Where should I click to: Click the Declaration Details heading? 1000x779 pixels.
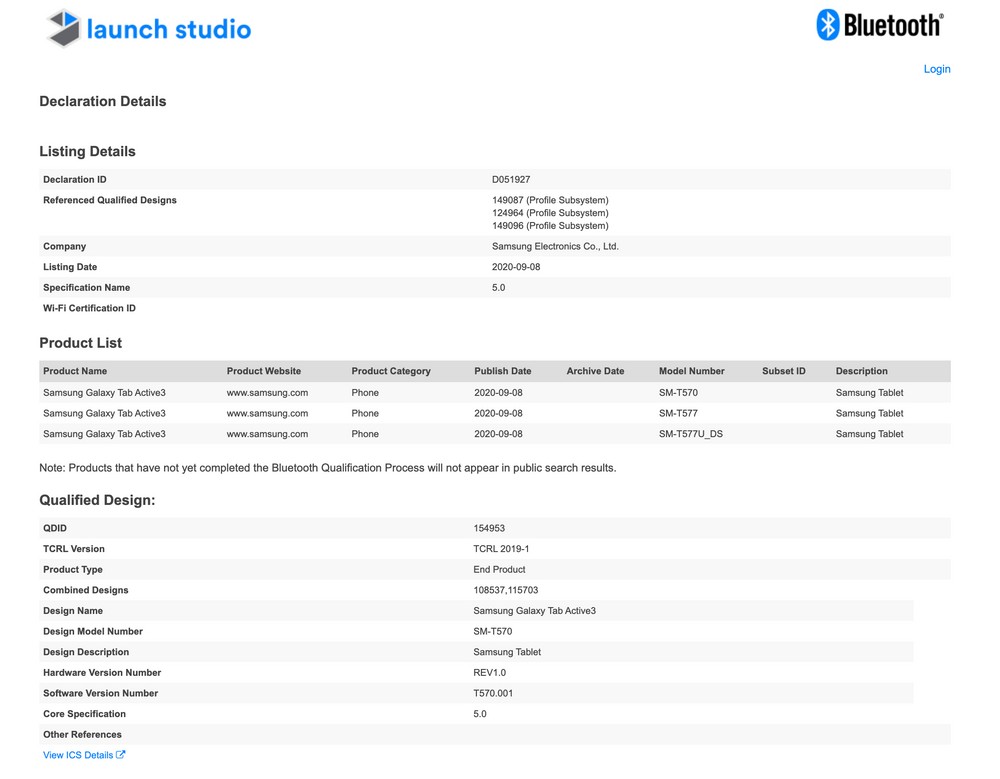point(103,101)
